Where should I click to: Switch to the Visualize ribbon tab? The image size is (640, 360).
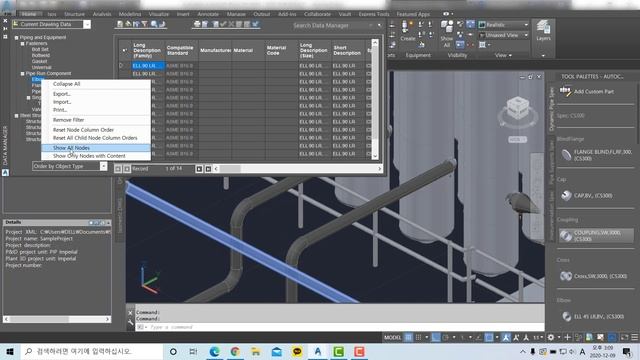(x=158, y=14)
